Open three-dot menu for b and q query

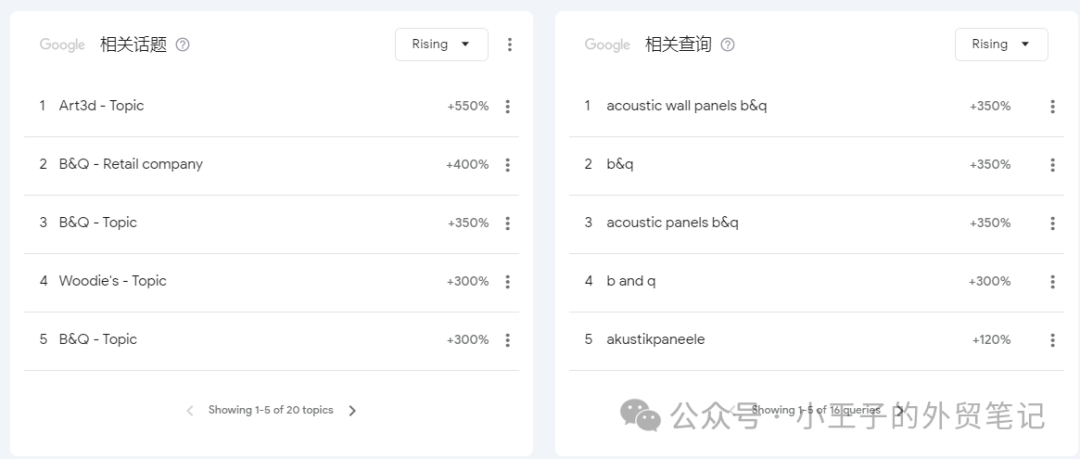pos(1052,282)
